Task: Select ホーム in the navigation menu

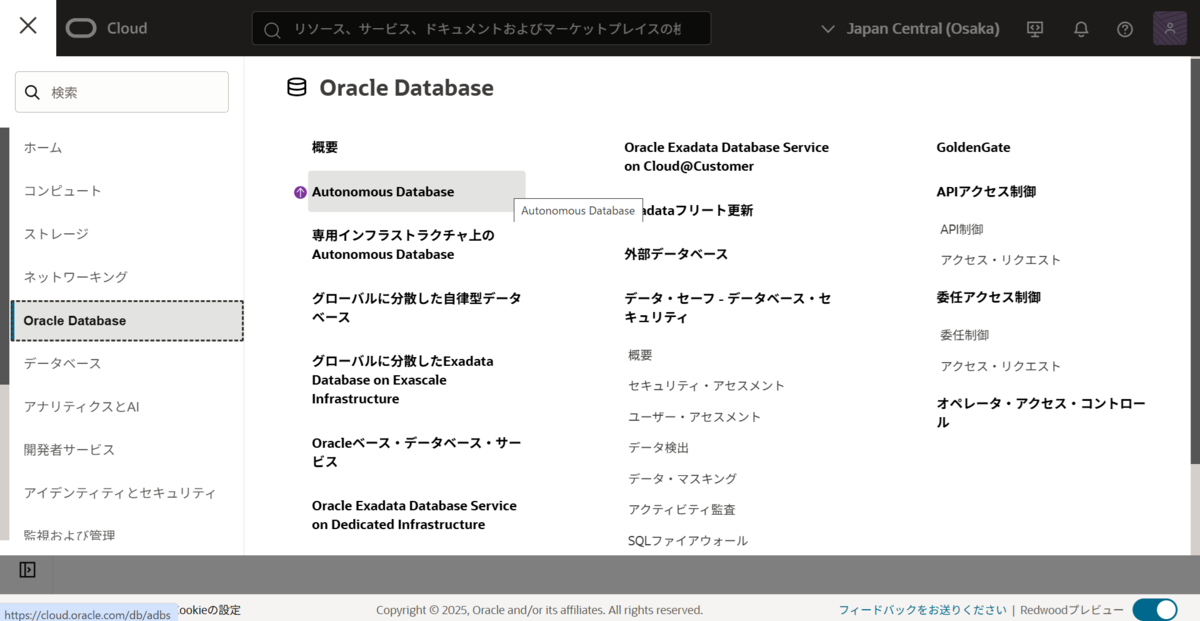Action: (x=43, y=147)
